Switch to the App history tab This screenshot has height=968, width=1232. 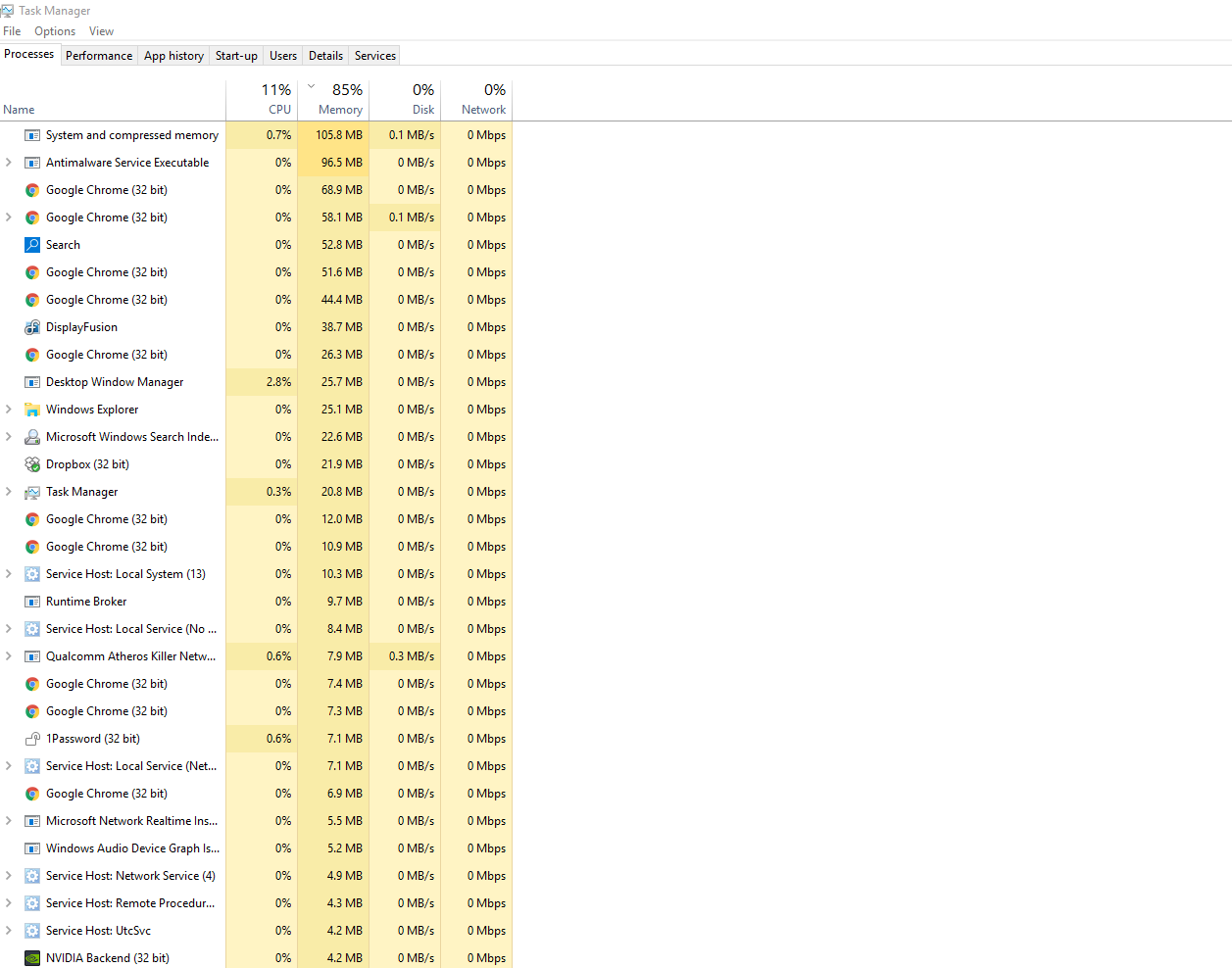(x=173, y=56)
